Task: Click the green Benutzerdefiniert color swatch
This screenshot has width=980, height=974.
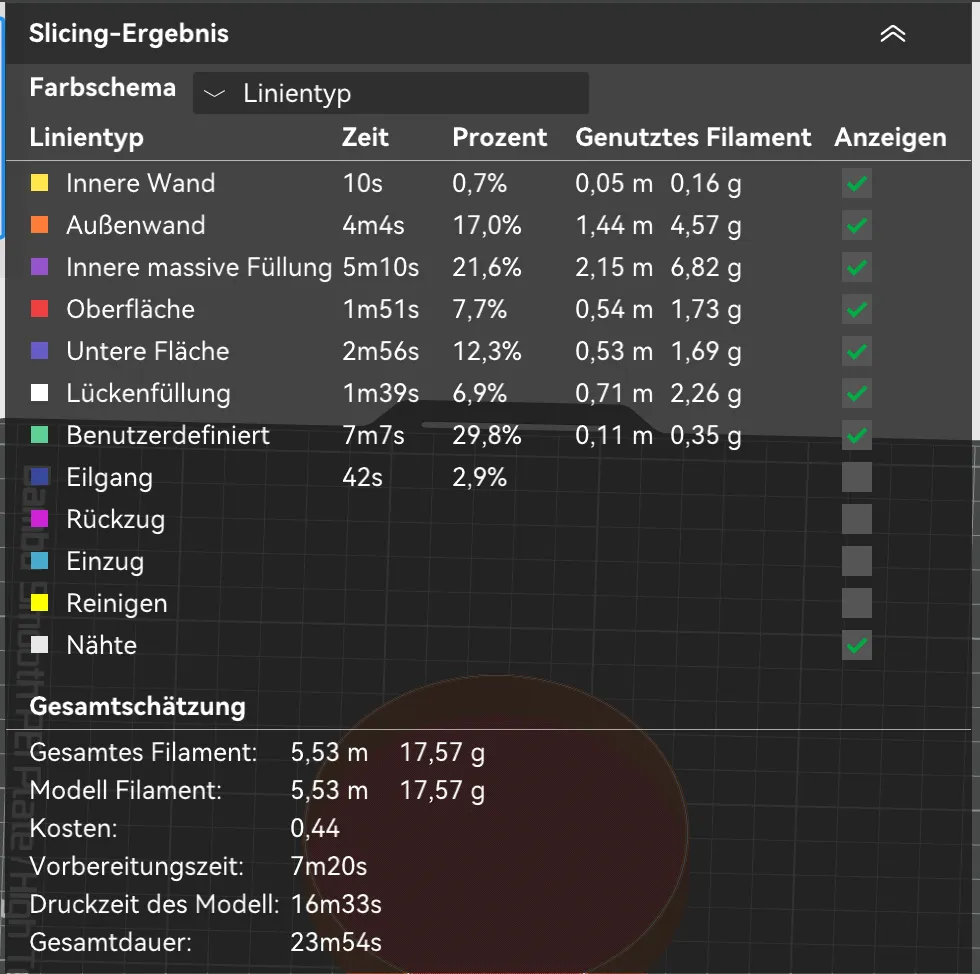Action: 39,435
